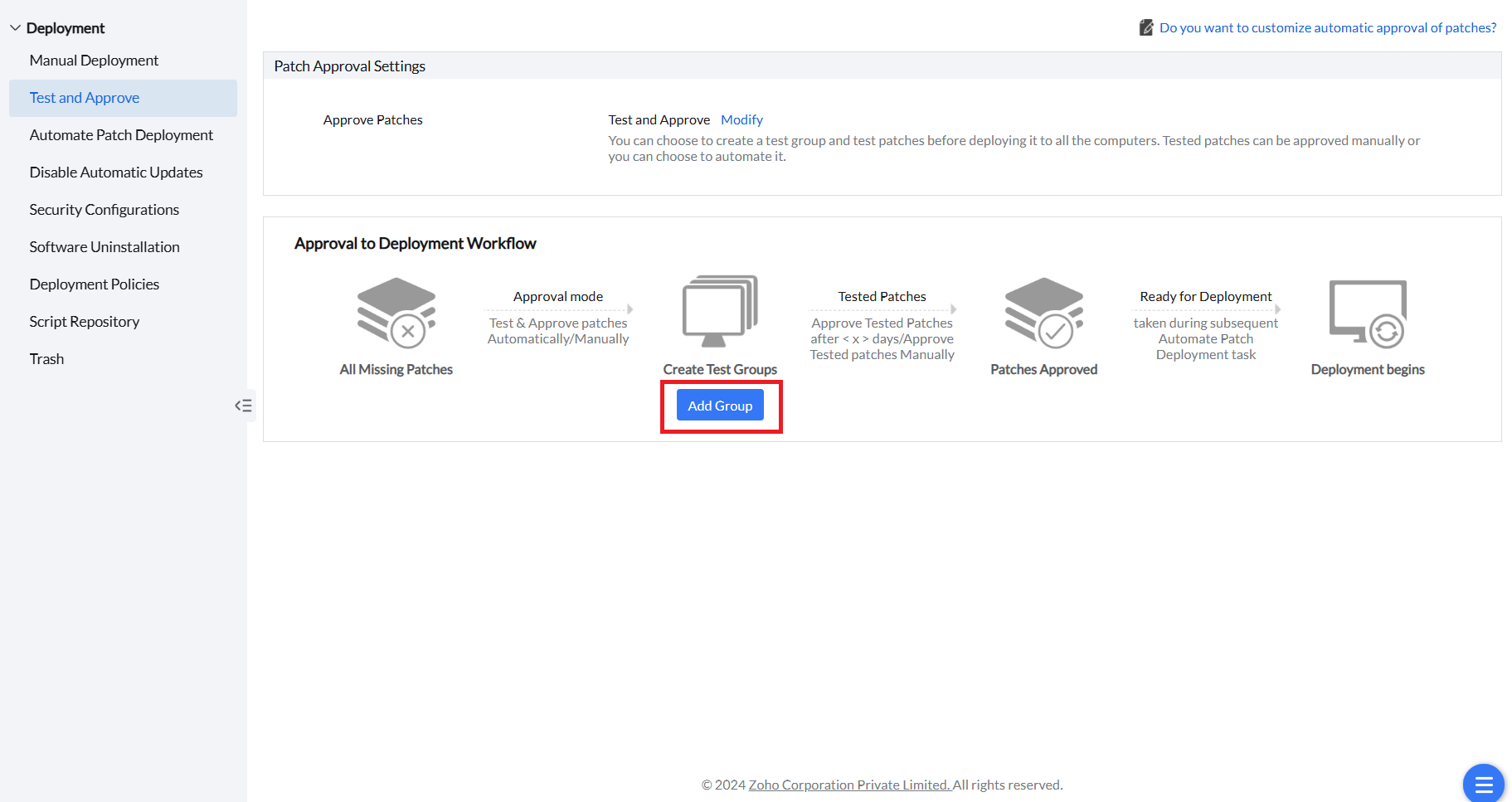Open the Modify link for Approve Patches
This screenshot has height=802, width=1512.
(741, 119)
